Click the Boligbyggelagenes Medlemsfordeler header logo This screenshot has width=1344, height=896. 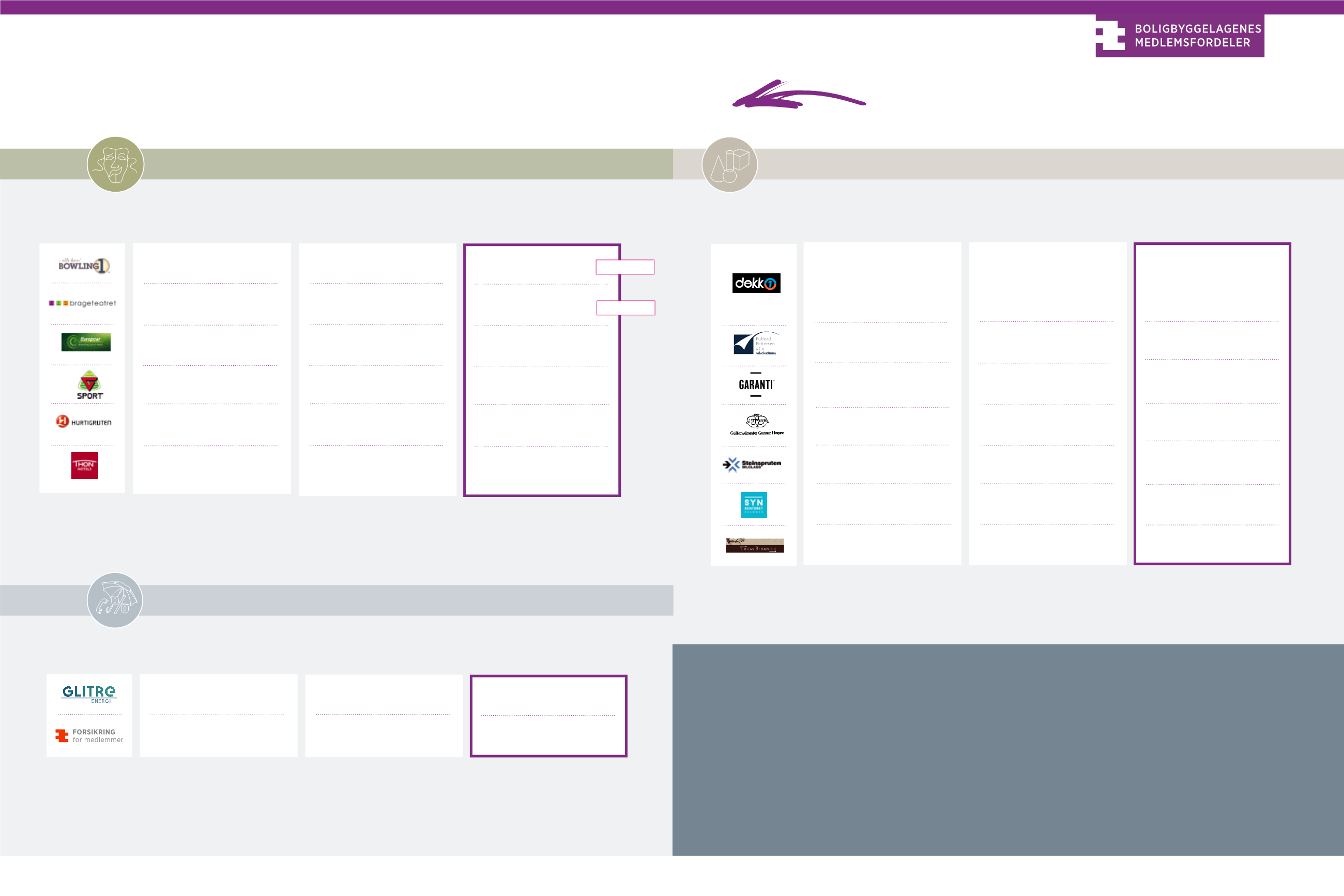tap(1179, 36)
